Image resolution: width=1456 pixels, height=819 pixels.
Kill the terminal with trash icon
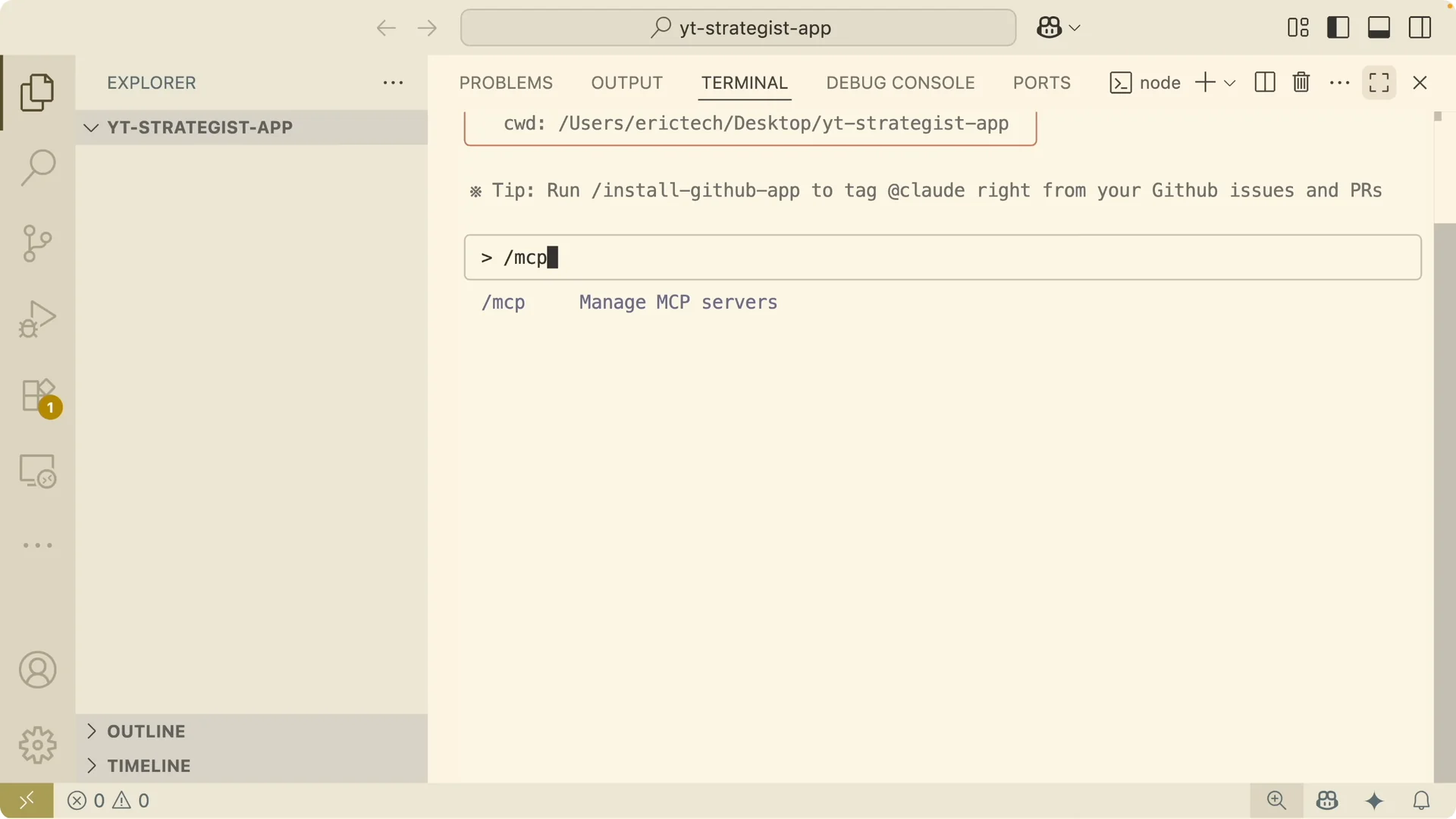click(1301, 83)
